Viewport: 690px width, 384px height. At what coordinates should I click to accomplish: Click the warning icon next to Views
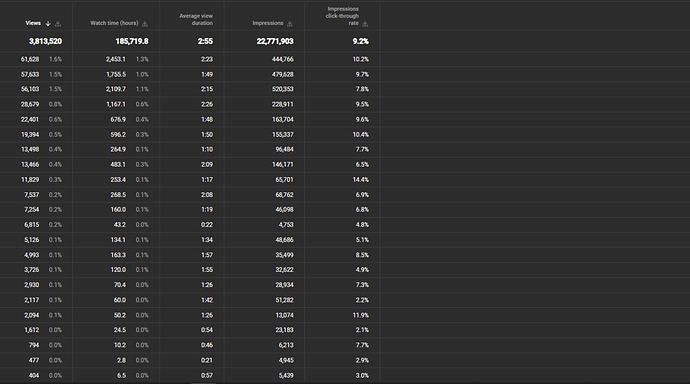pyautogui.click(x=58, y=24)
